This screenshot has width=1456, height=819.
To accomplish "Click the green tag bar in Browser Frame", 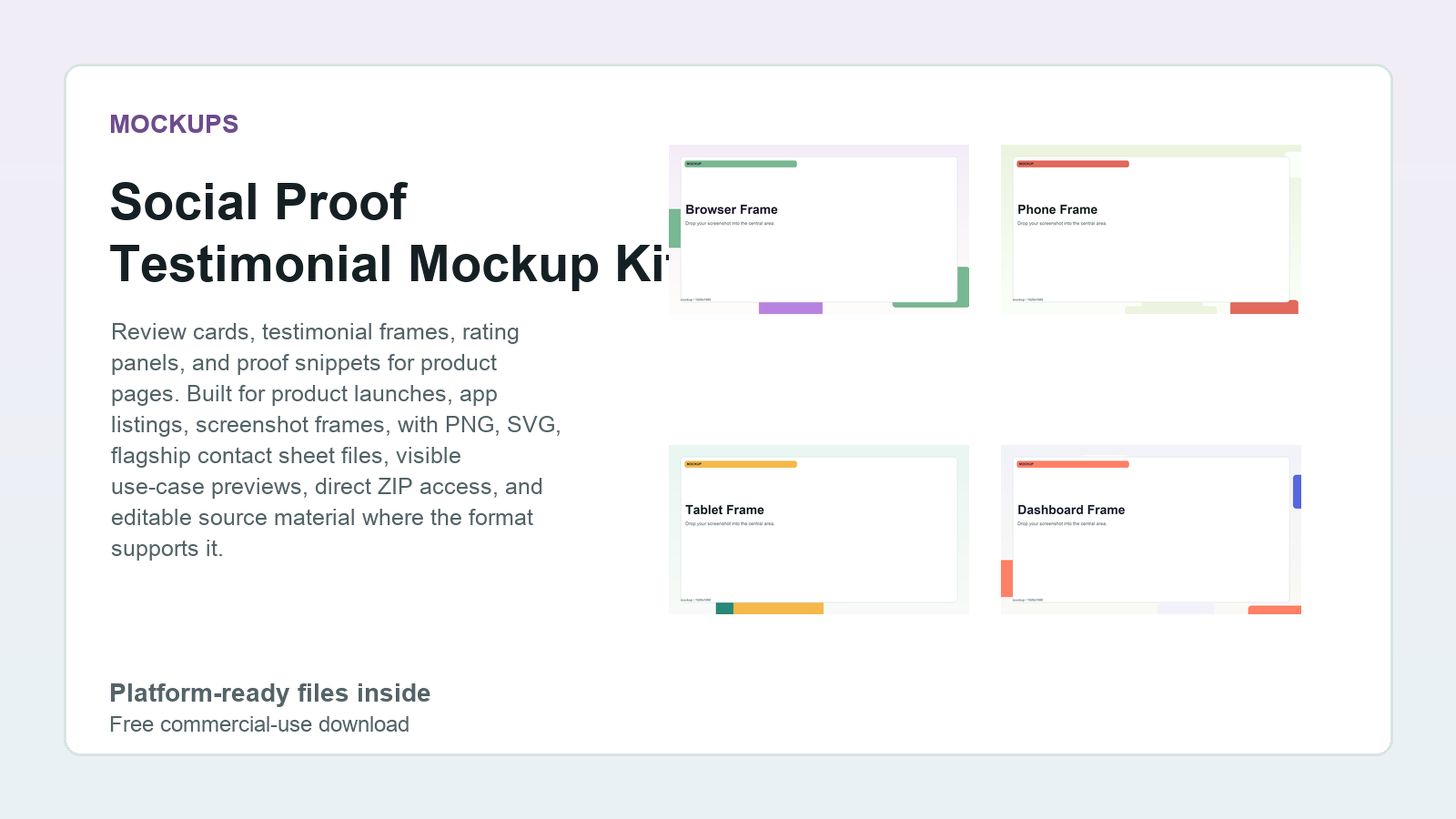I will pyautogui.click(x=740, y=164).
